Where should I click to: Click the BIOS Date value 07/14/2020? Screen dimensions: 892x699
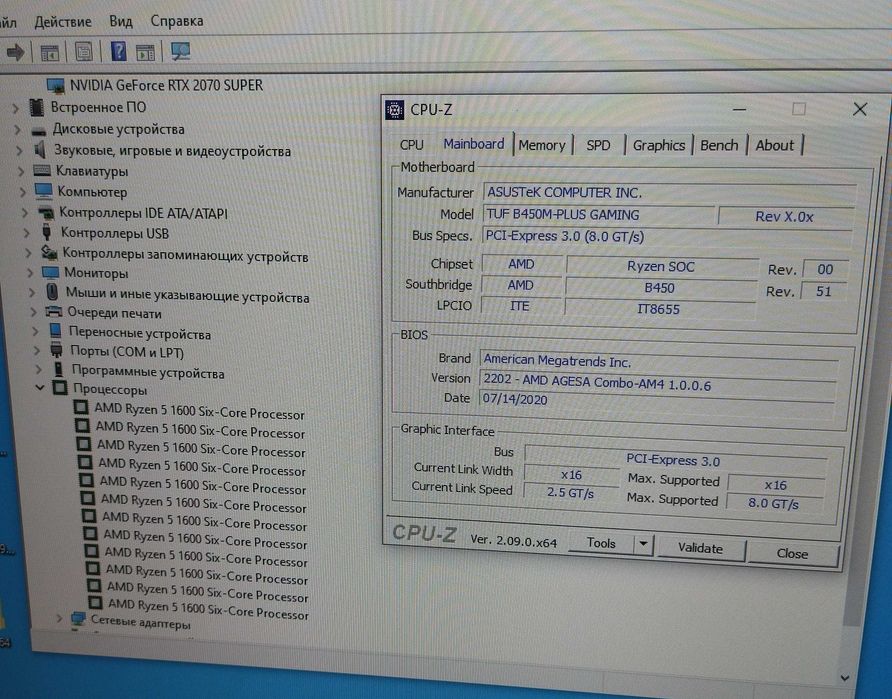pos(515,399)
